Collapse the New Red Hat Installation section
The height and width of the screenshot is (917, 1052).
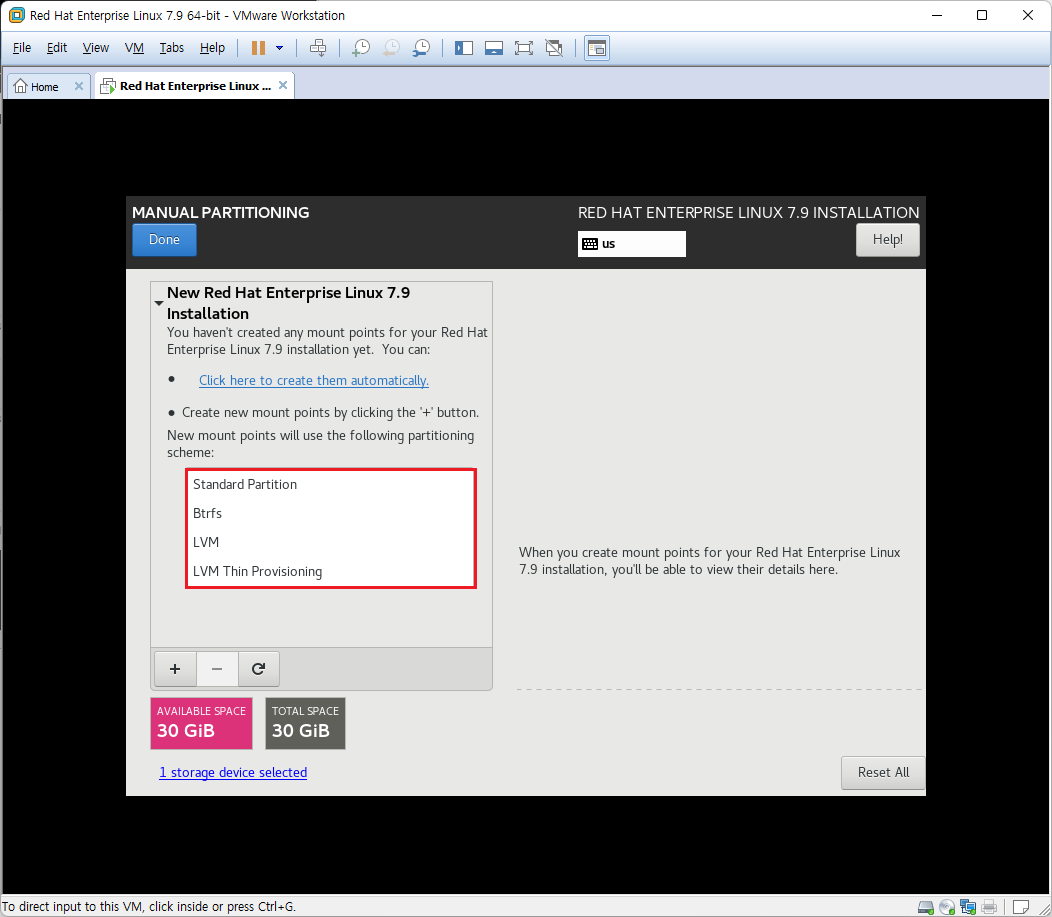(x=159, y=303)
